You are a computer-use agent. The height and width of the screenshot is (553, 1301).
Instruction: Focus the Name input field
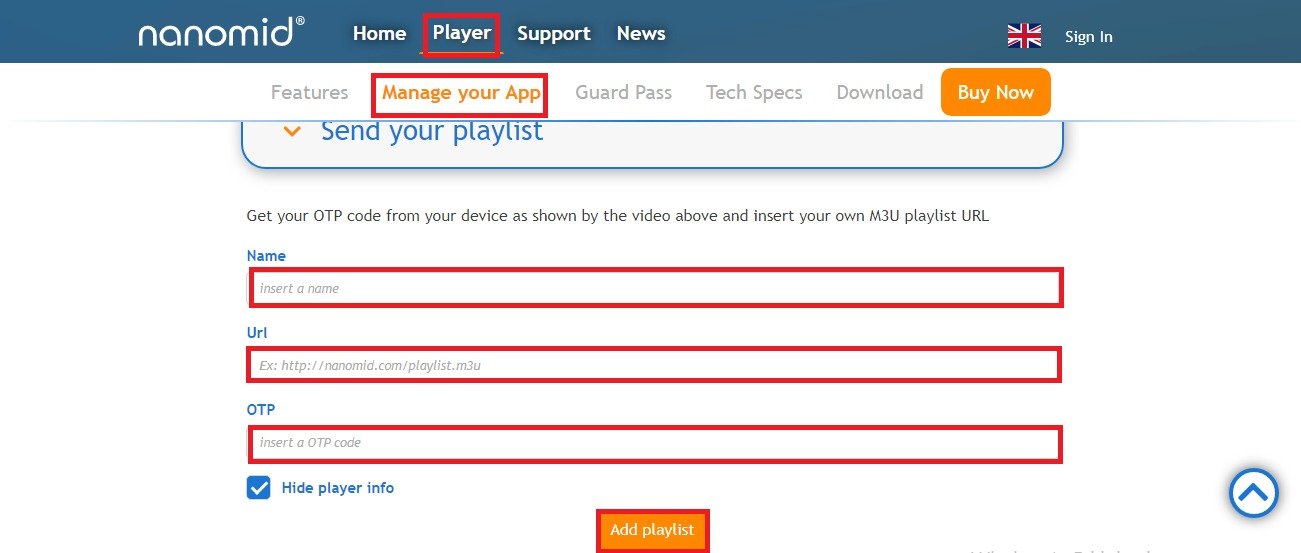[x=655, y=288]
